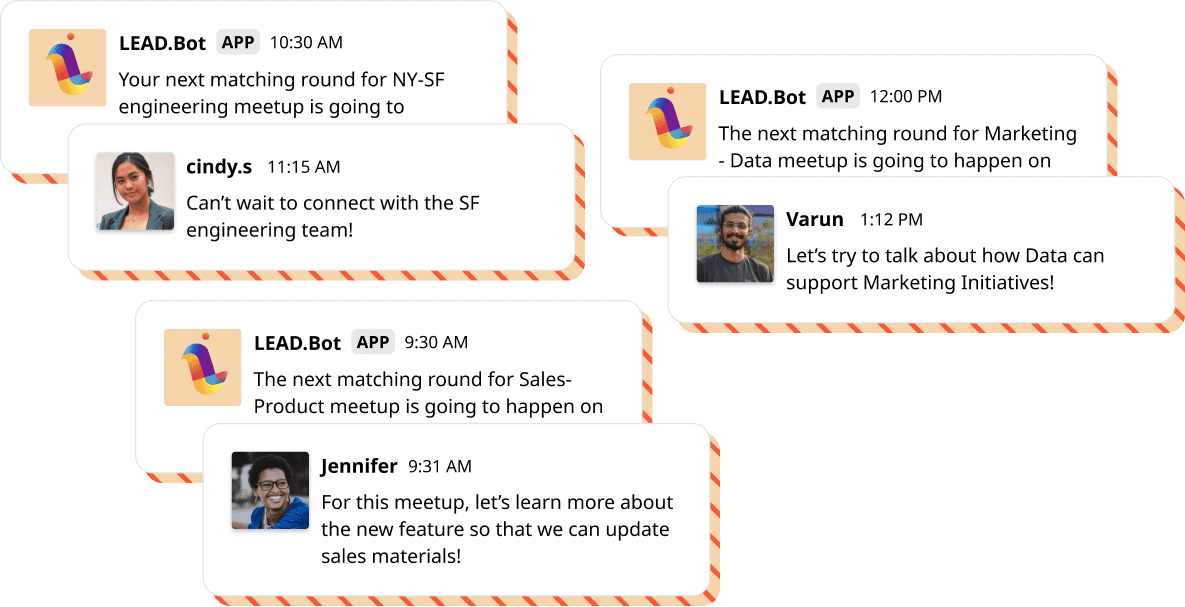
Task: Open Jennifer's profile photo
Action: 270,490
